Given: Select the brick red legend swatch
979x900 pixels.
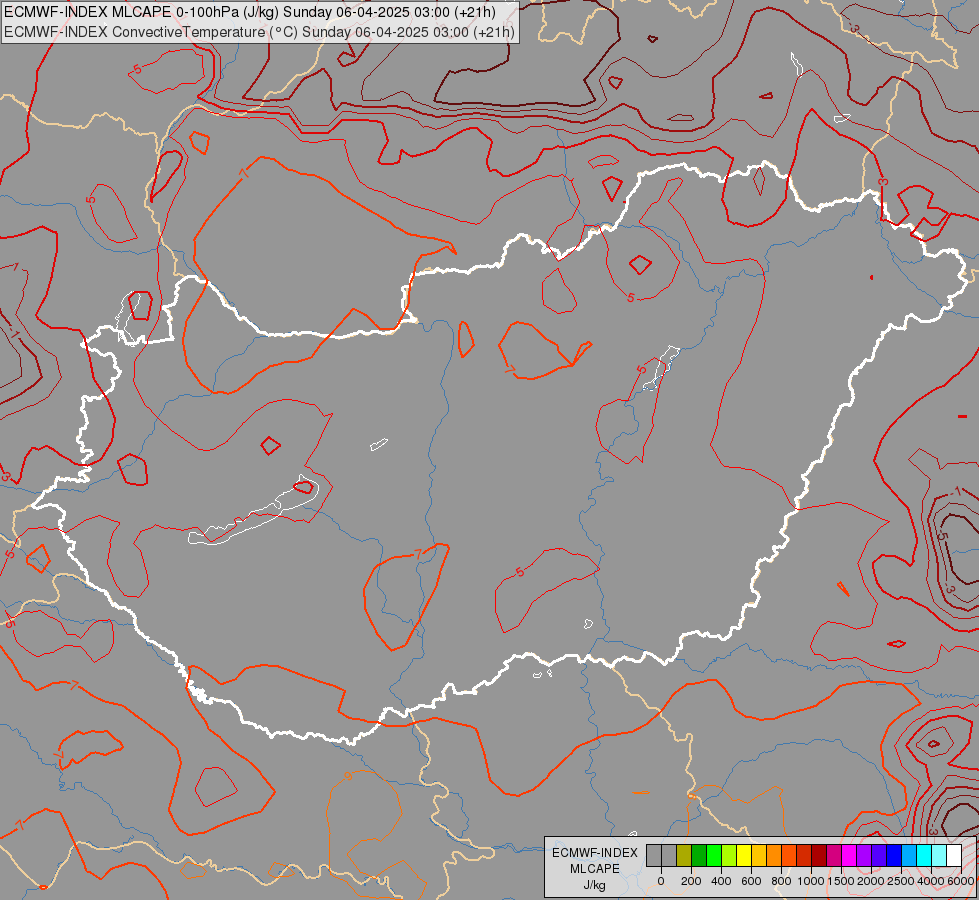Looking at the screenshot, I should 804,856.
